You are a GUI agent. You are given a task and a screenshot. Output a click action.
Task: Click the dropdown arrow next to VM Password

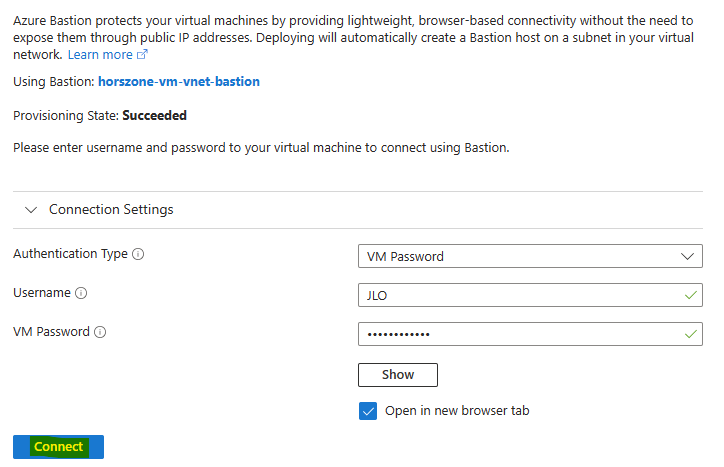687,256
